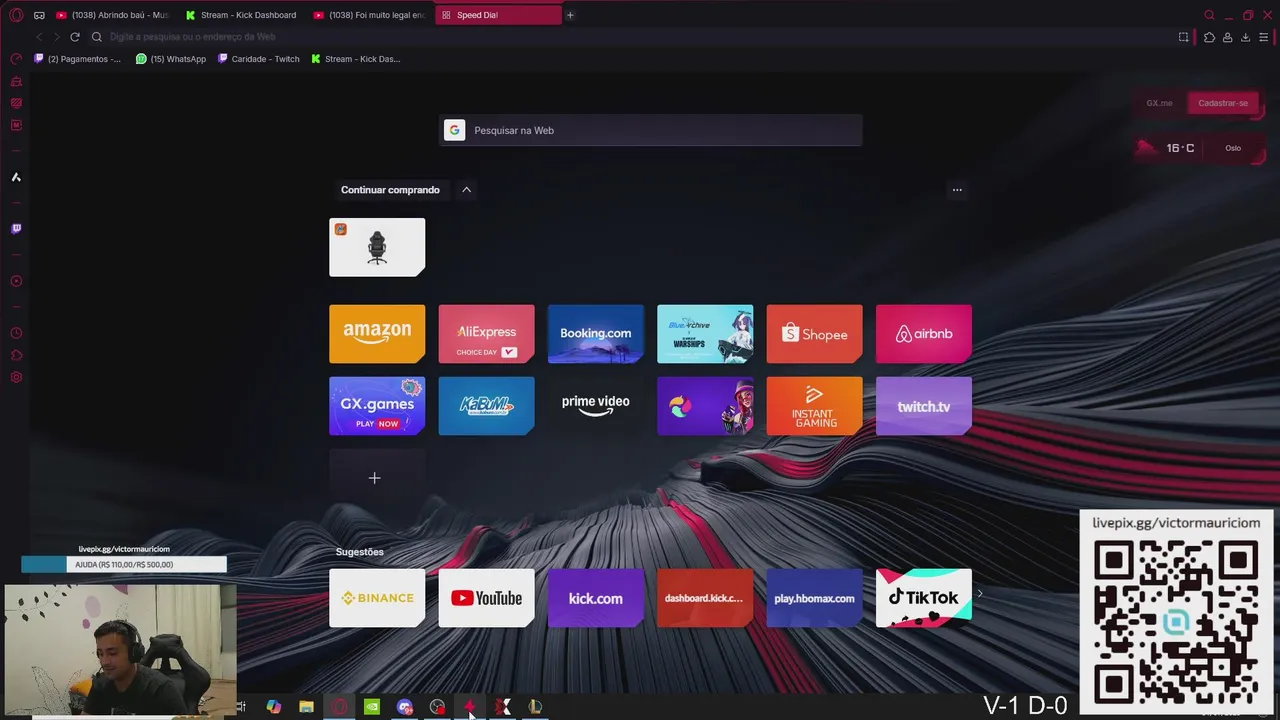Open the account profile icon in toolbar

tap(1227, 37)
